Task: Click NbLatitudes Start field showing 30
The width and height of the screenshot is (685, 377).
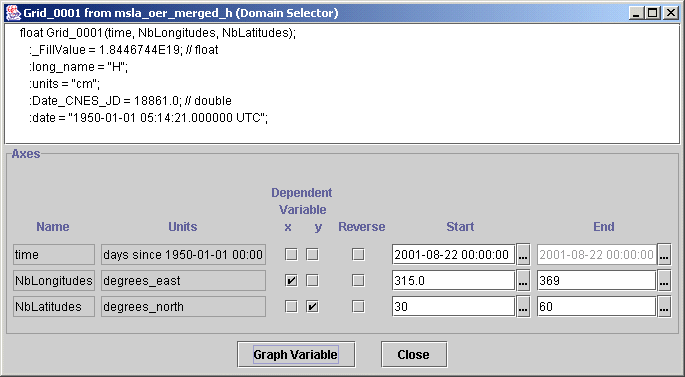Action: (453, 307)
